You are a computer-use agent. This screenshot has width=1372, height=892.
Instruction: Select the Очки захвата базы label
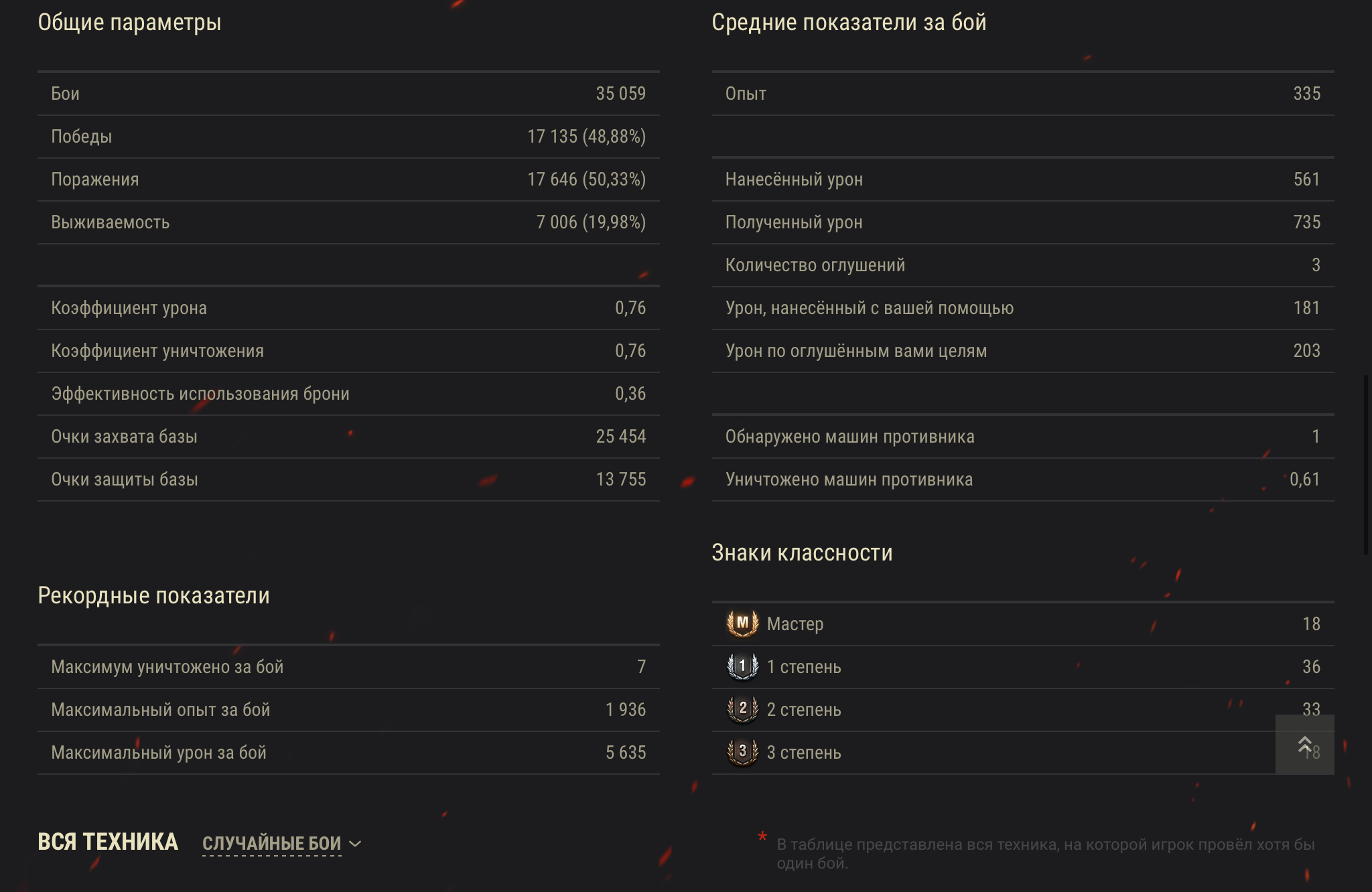[x=125, y=437]
